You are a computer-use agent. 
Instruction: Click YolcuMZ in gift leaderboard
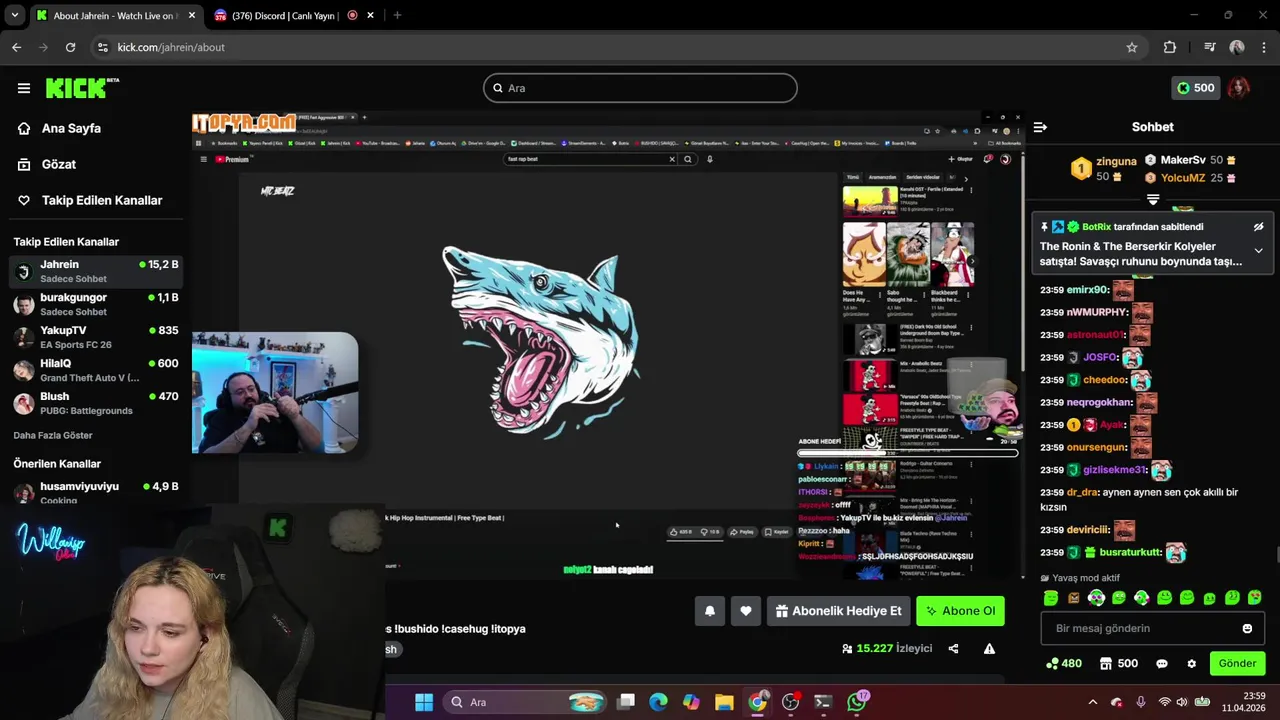1183,178
